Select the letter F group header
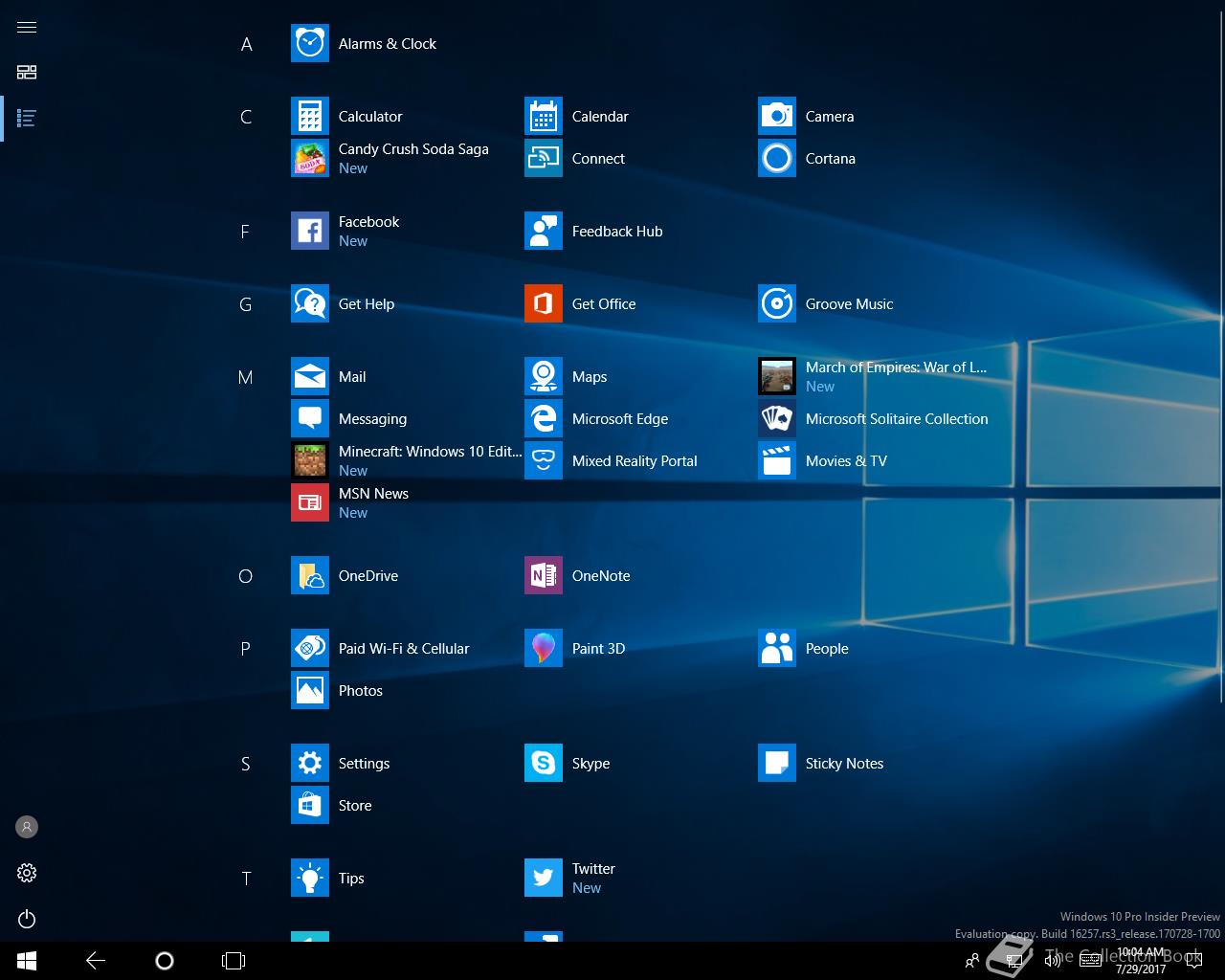 coord(245,232)
